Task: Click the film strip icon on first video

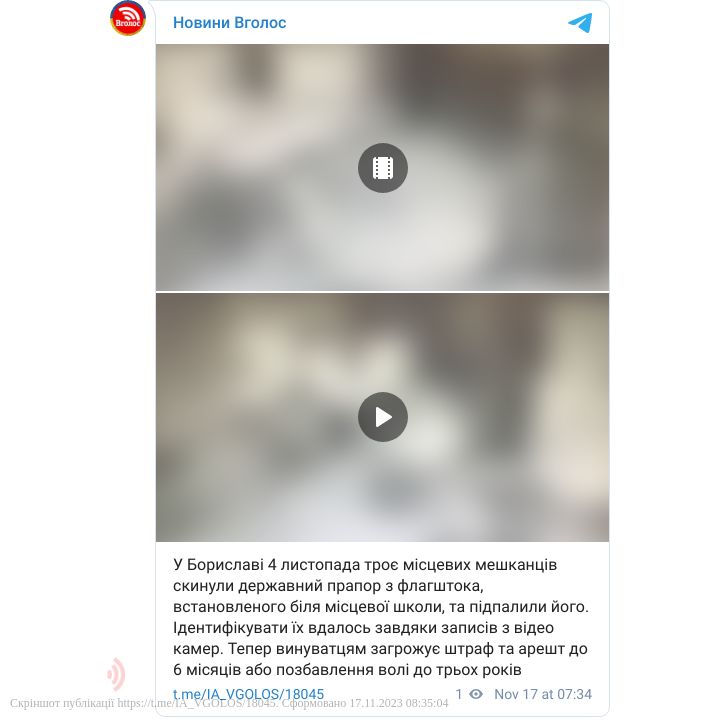Action: pos(383,168)
